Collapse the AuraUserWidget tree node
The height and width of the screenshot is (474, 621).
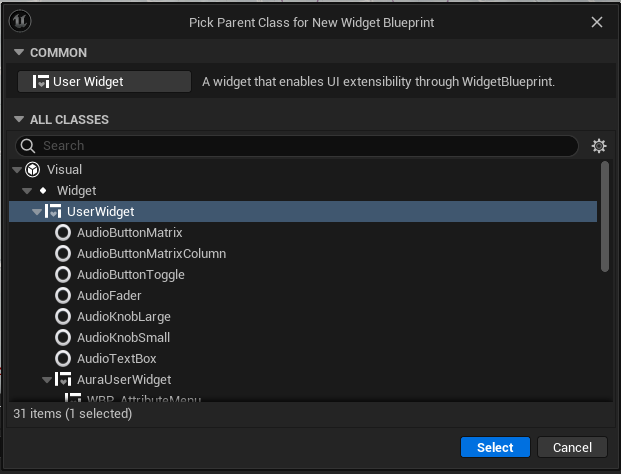click(x=47, y=380)
